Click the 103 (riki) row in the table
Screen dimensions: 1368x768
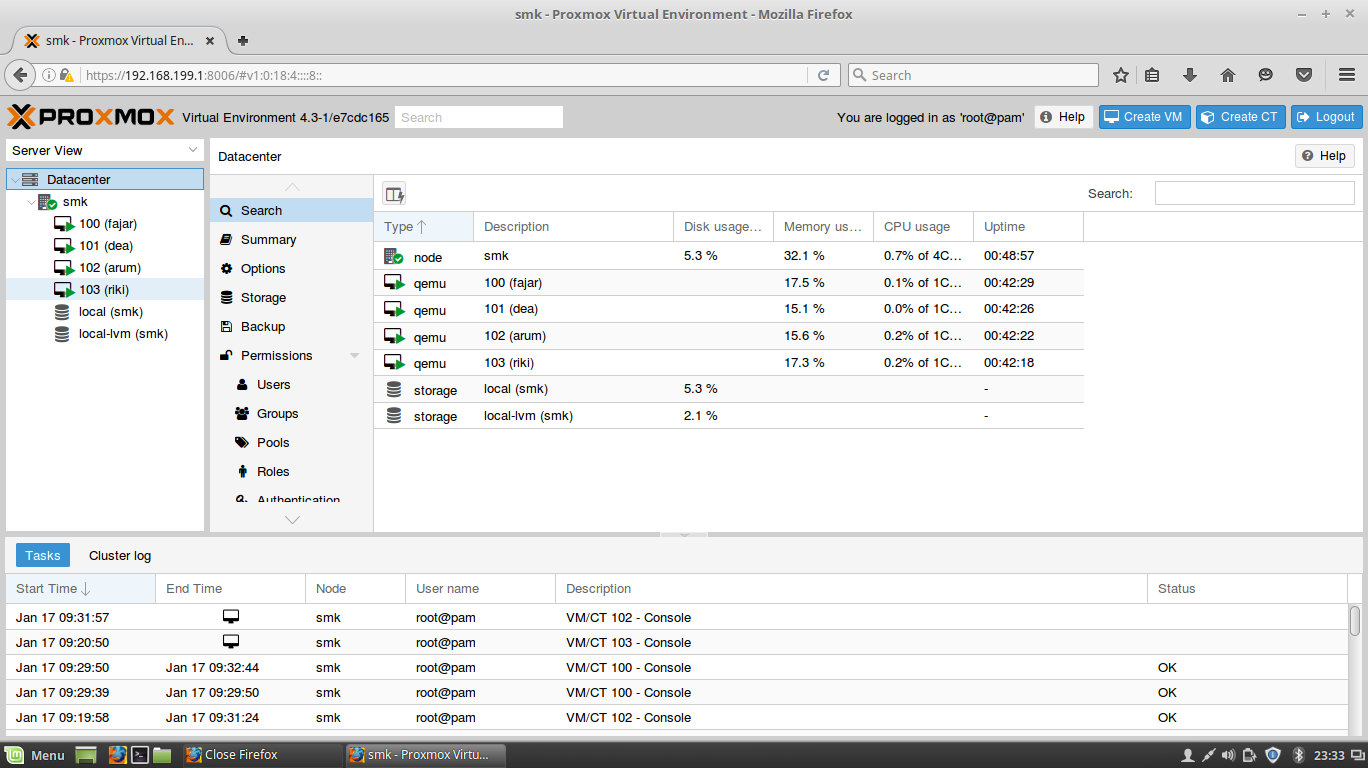coord(729,363)
